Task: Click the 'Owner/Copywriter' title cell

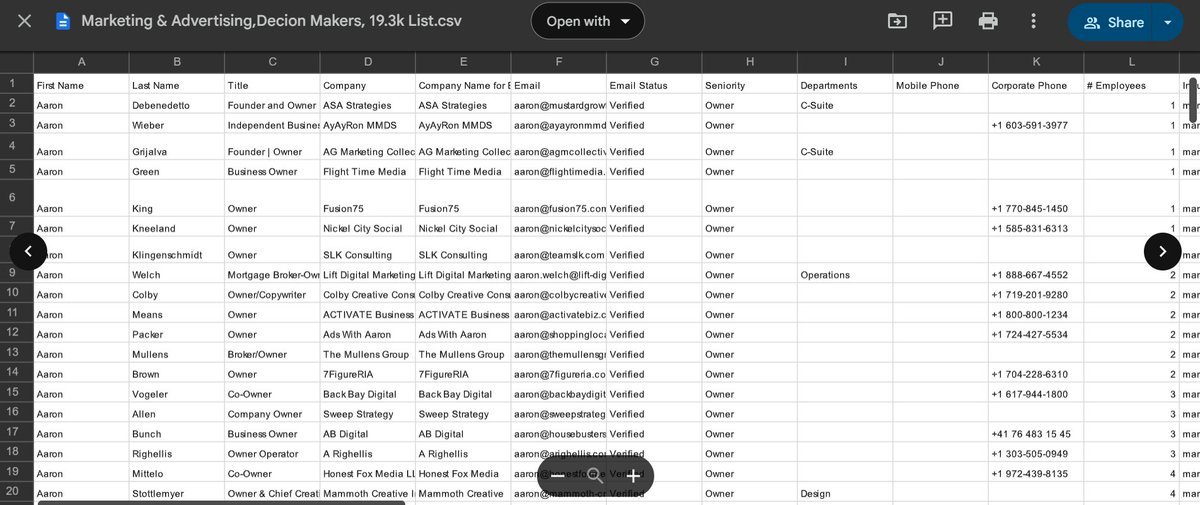Action: click(272, 294)
